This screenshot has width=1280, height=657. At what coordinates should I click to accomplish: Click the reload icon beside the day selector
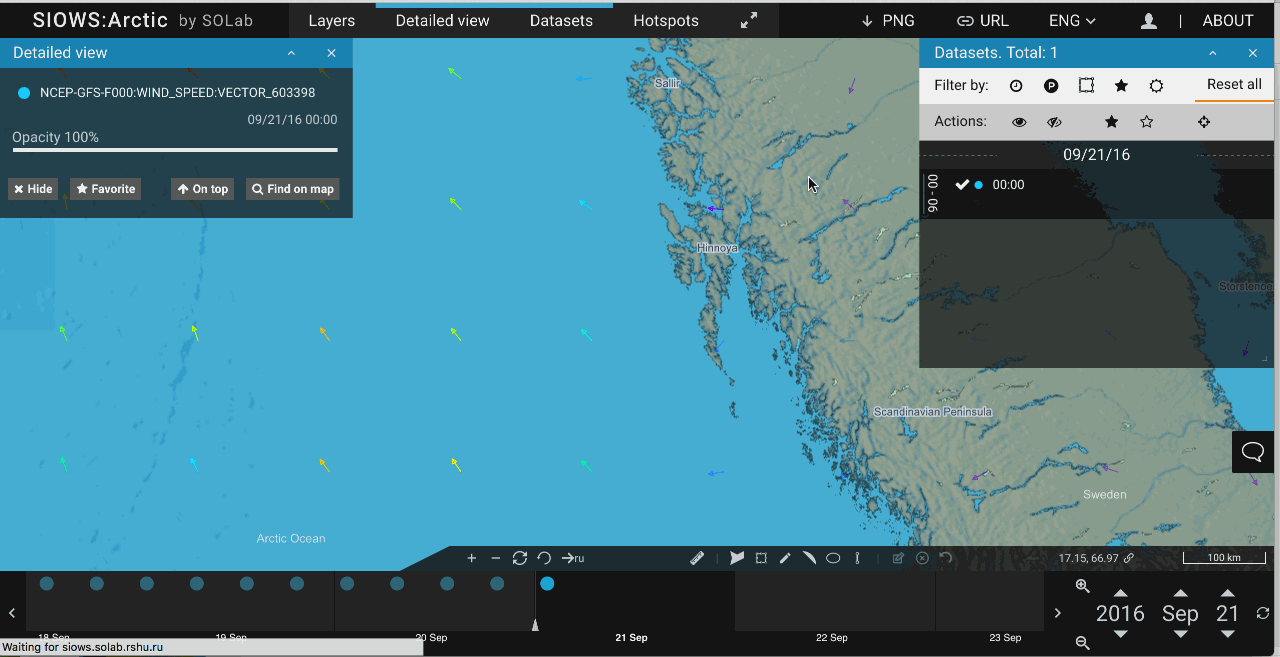point(1263,613)
